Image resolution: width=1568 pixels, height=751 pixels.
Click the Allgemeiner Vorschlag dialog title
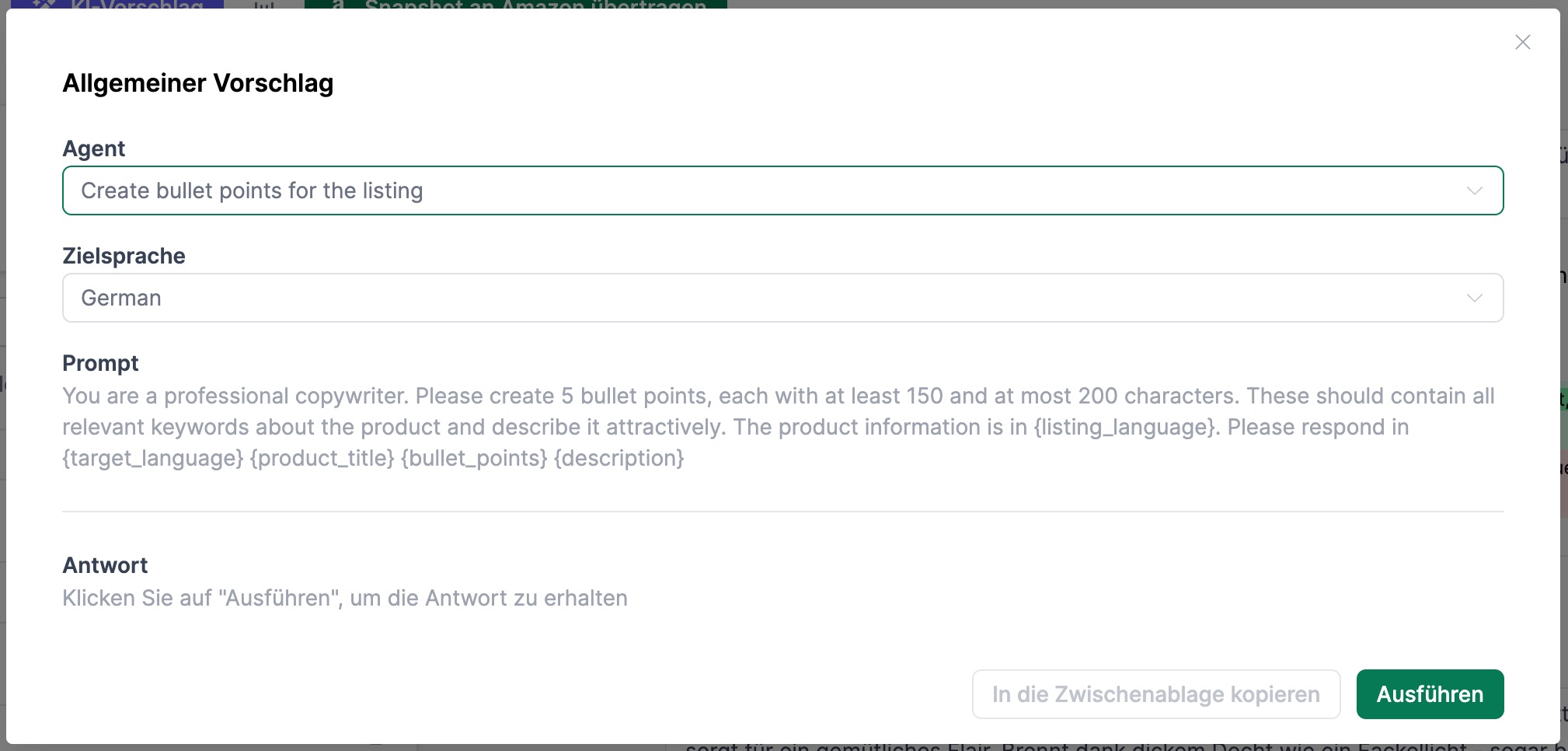pos(197,83)
